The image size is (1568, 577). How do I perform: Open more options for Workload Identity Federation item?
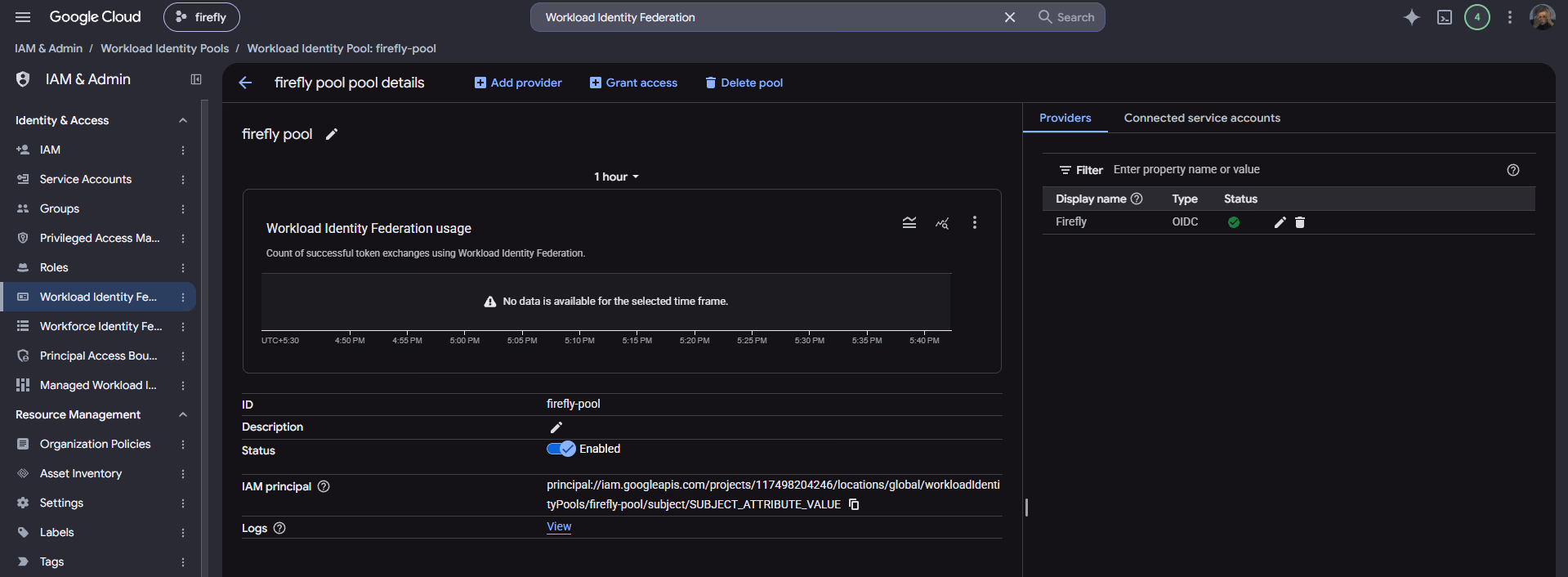tap(183, 297)
